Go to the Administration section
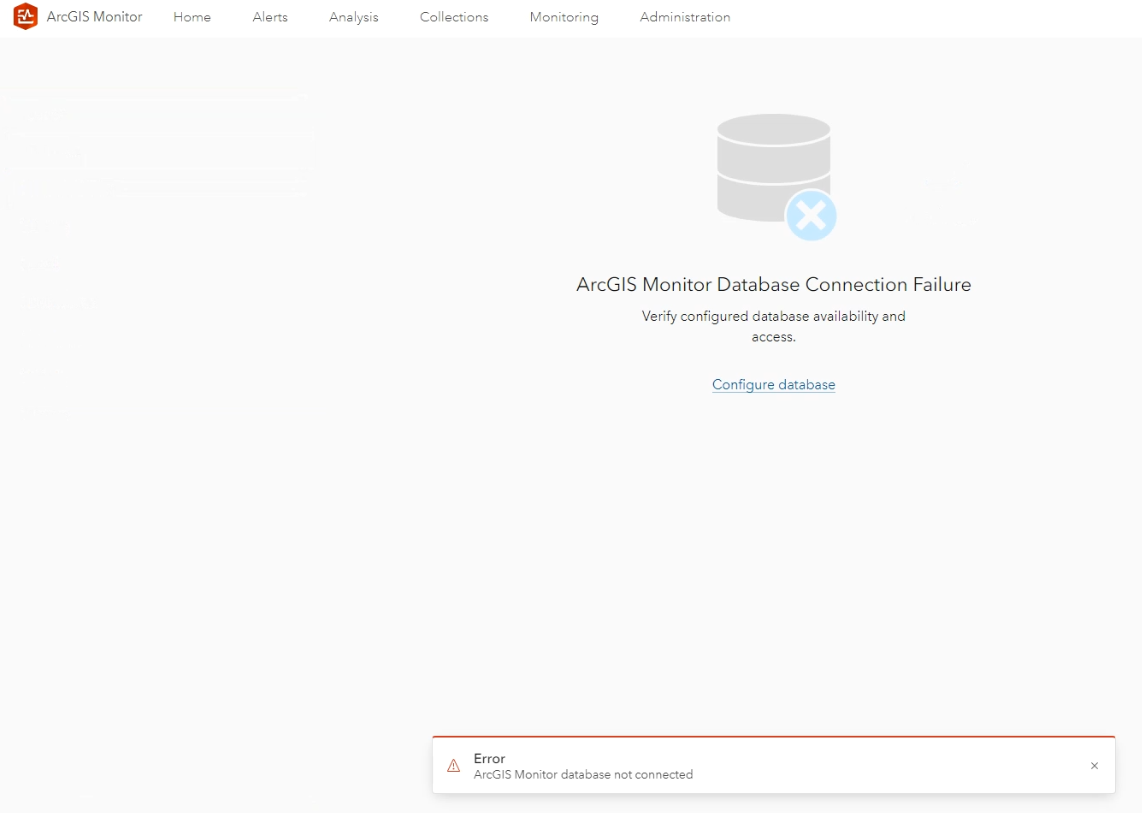The image size is (1142, 813). click(x=684, y=17)
